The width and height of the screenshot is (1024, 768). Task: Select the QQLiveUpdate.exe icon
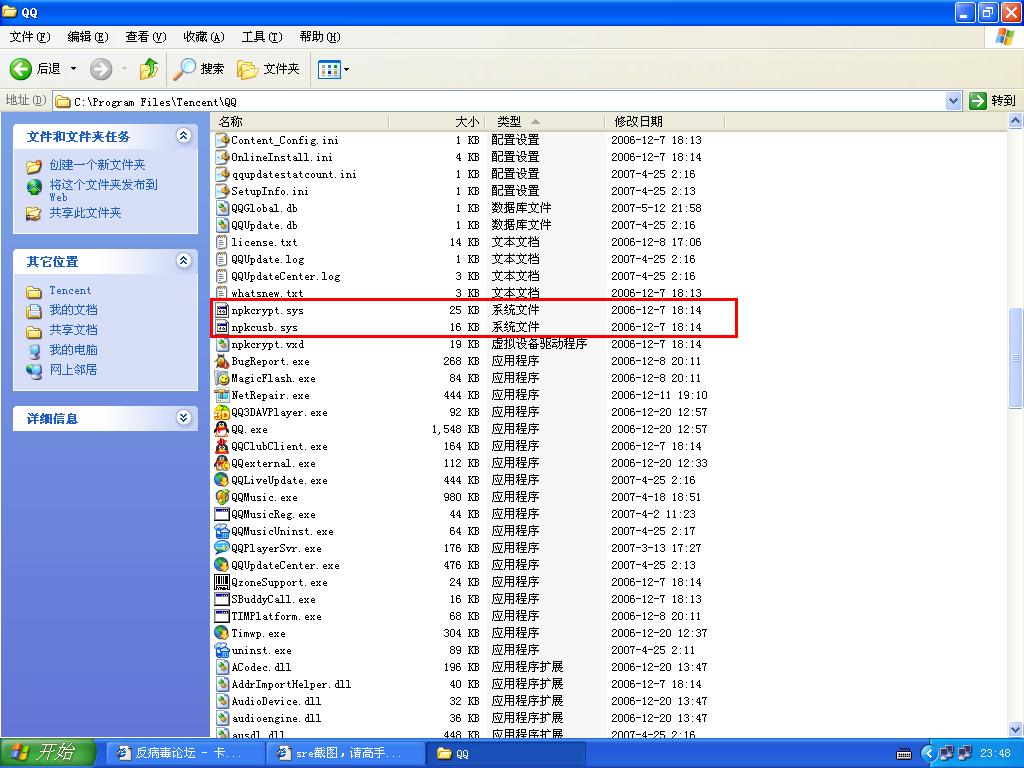tap(222, 480)
